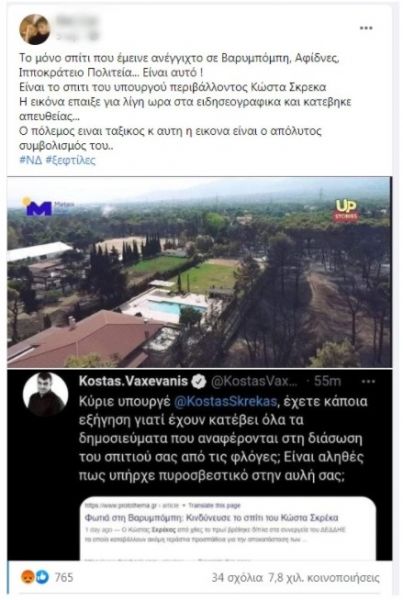Image resolution: width=403 pixels, height=600 pixels.
Task: Click the angry reaction emoji icon
Action: click(28, 577)
